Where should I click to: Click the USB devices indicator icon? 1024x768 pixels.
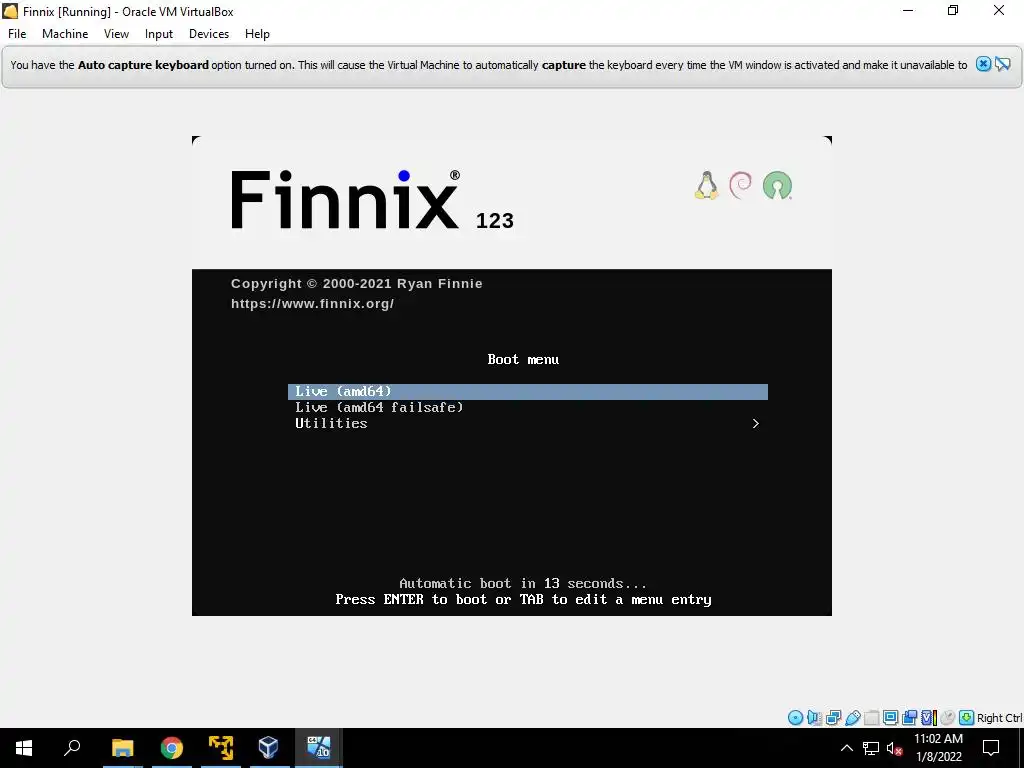click(852, 718)
